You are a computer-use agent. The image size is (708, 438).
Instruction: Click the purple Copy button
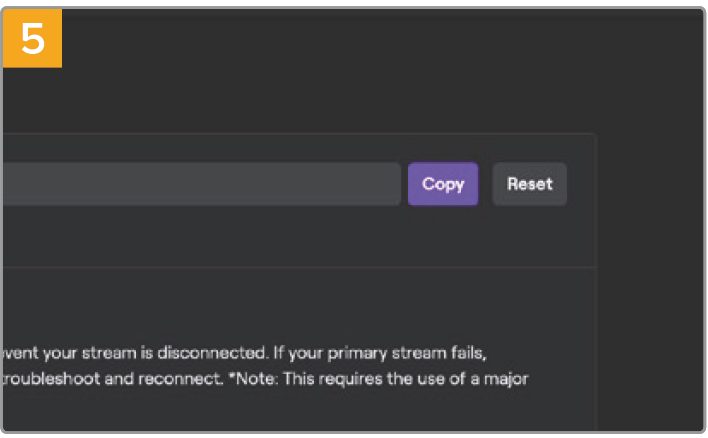point(442,184)
